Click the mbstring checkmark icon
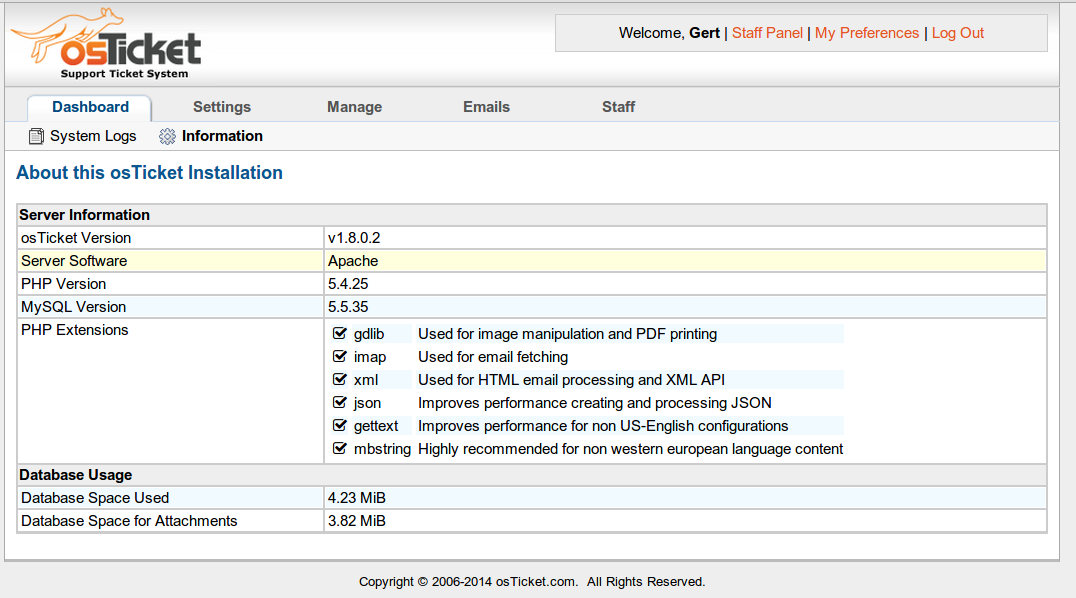Image resolution: width=1076 pixels, height=598 pixels. coord(340,448)
